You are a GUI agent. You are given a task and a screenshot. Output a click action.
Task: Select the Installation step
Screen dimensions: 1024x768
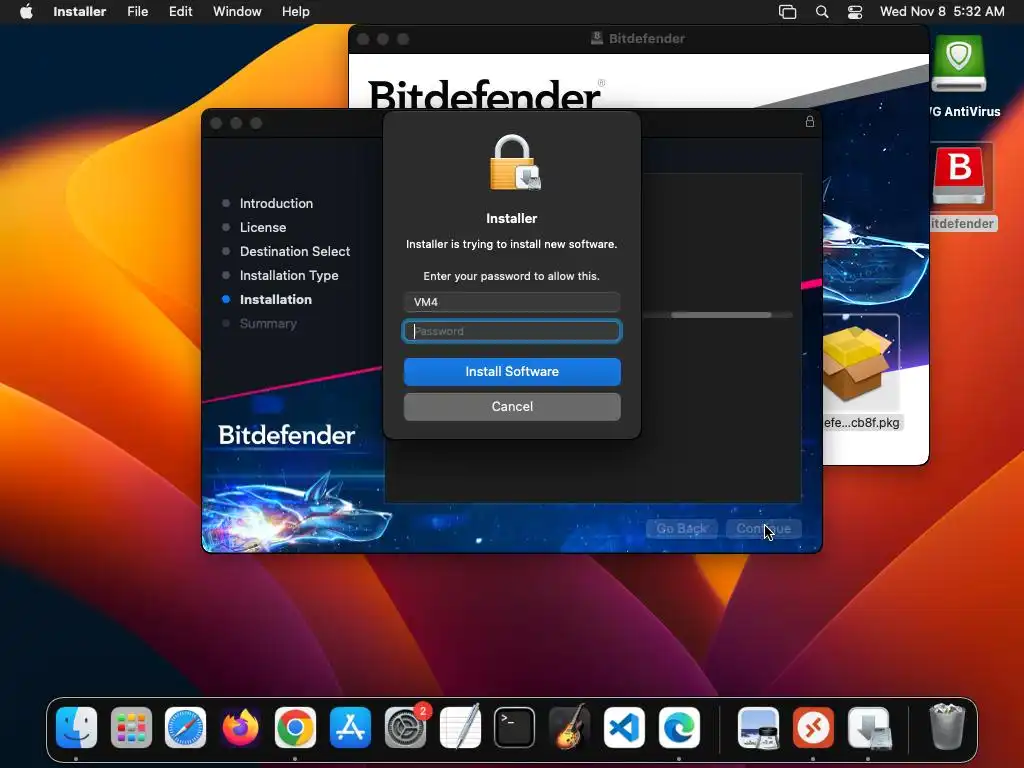pos(276,299)
